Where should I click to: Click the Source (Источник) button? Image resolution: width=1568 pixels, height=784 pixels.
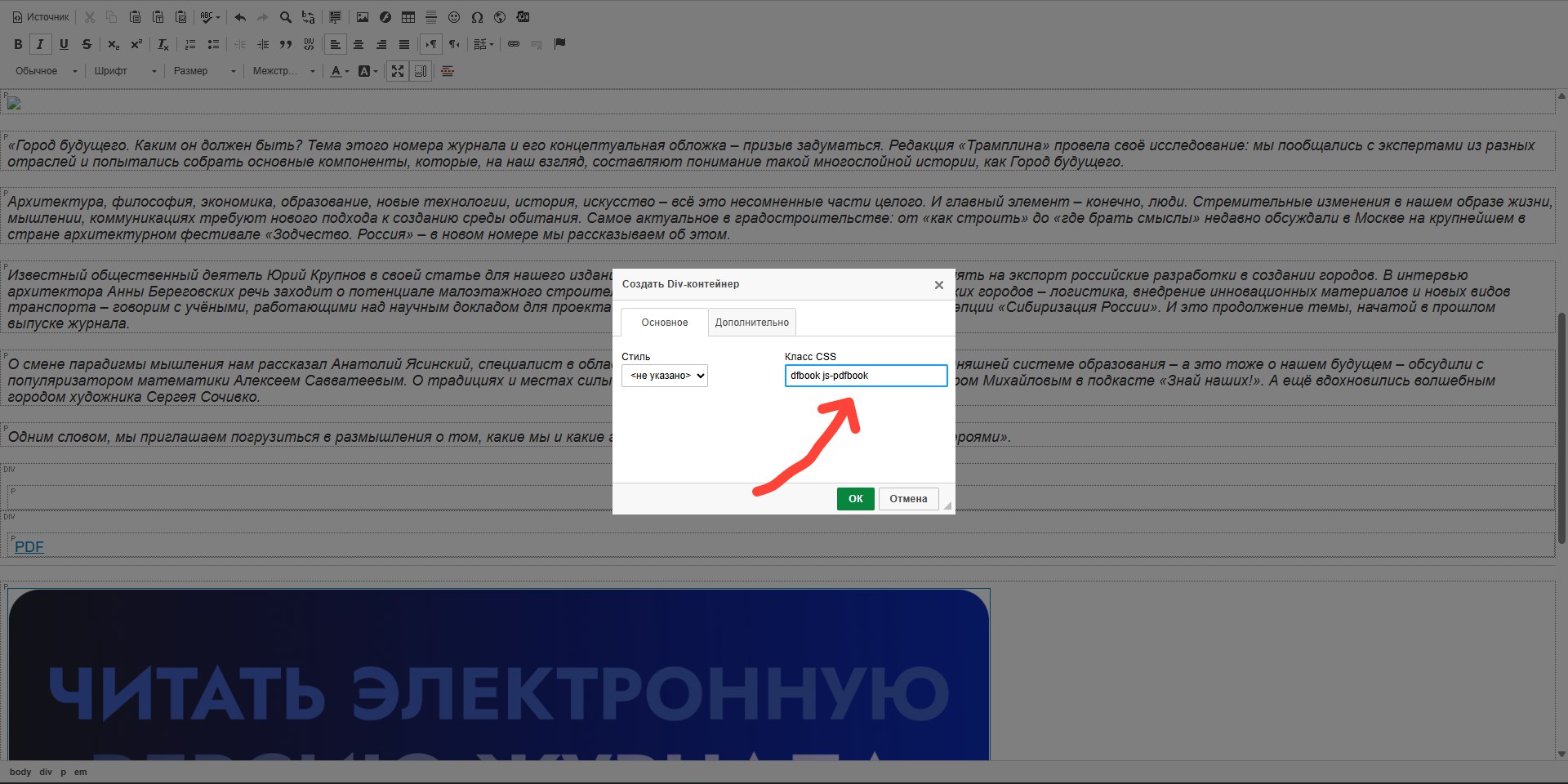[x=40, y=17]
